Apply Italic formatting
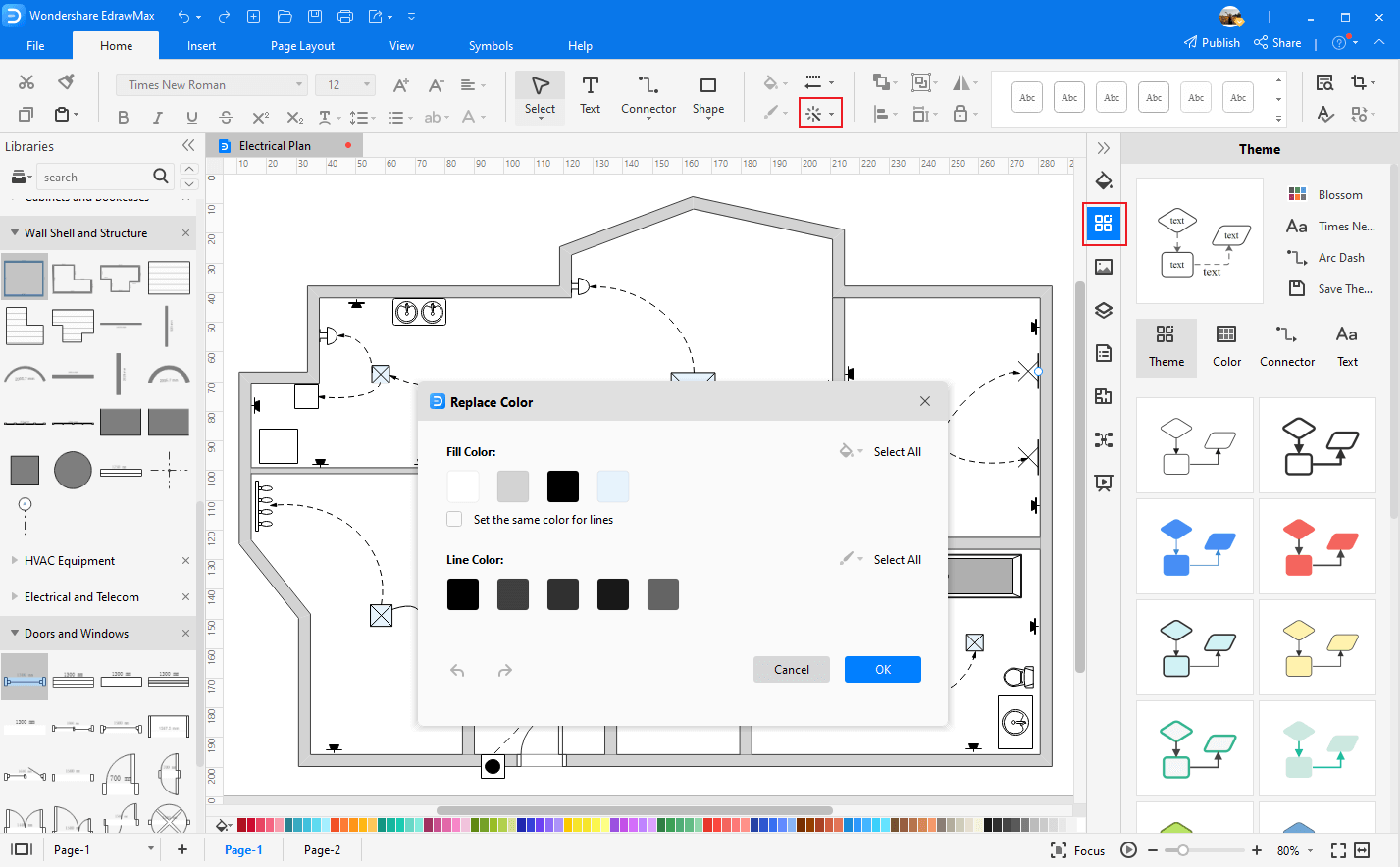 pyautogui.click(x=157, y=117)
